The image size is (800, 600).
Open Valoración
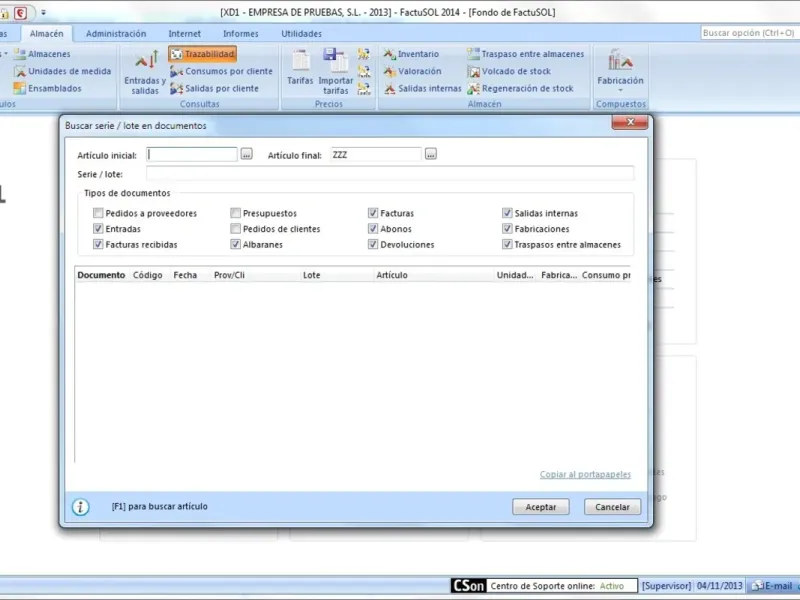point(412,71)
